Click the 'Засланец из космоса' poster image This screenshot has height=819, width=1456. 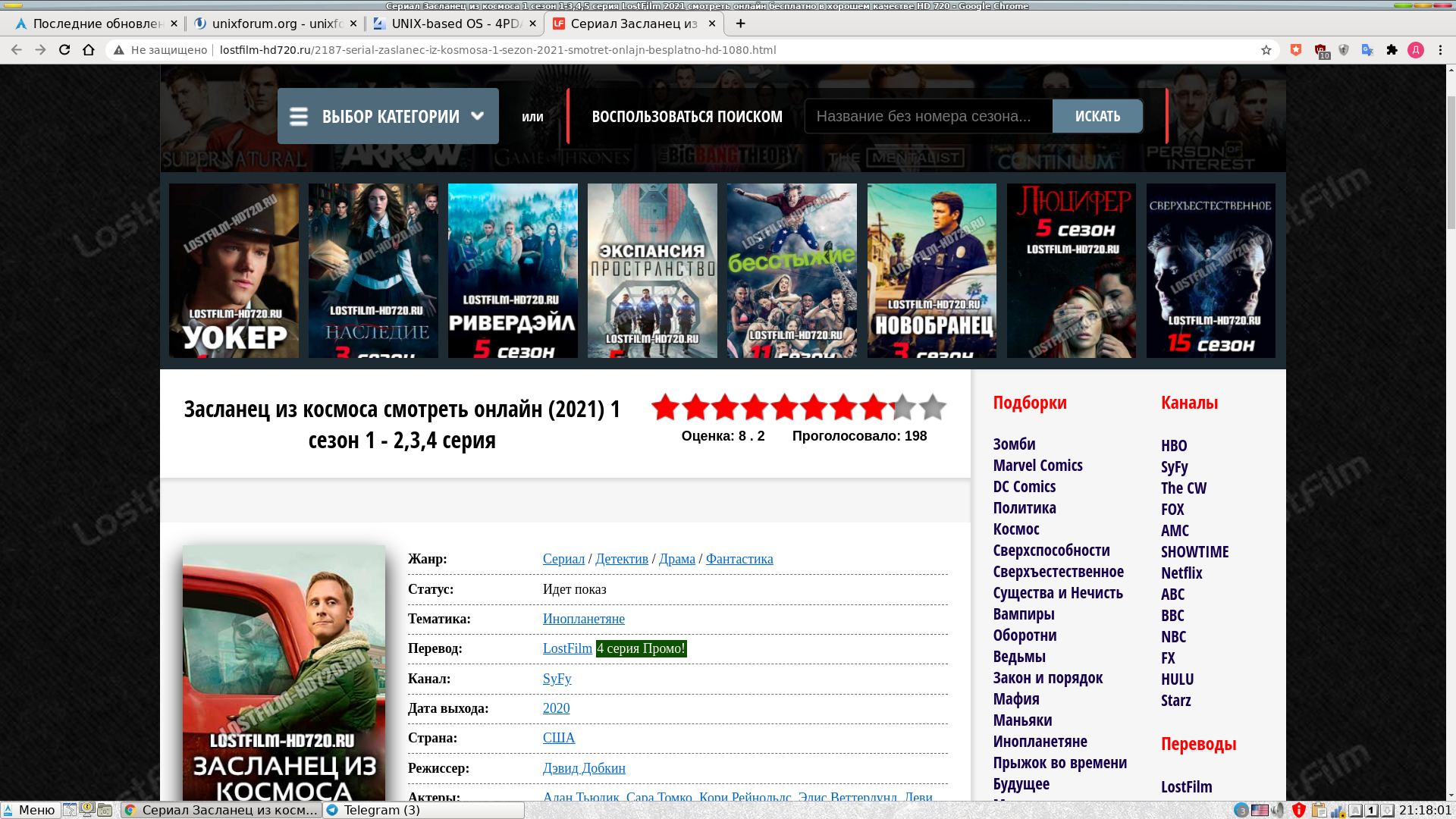tap(284, 673)
